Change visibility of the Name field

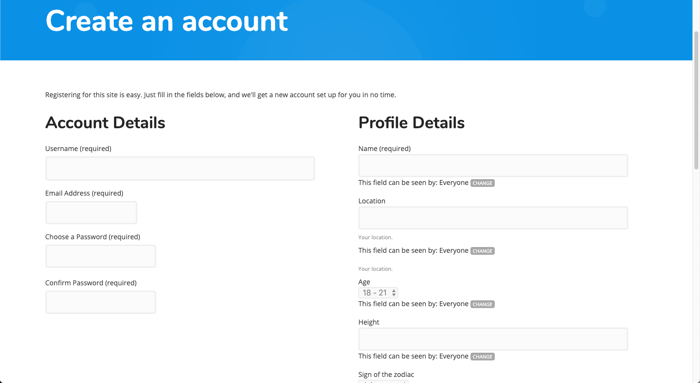(x=483, y=183)
